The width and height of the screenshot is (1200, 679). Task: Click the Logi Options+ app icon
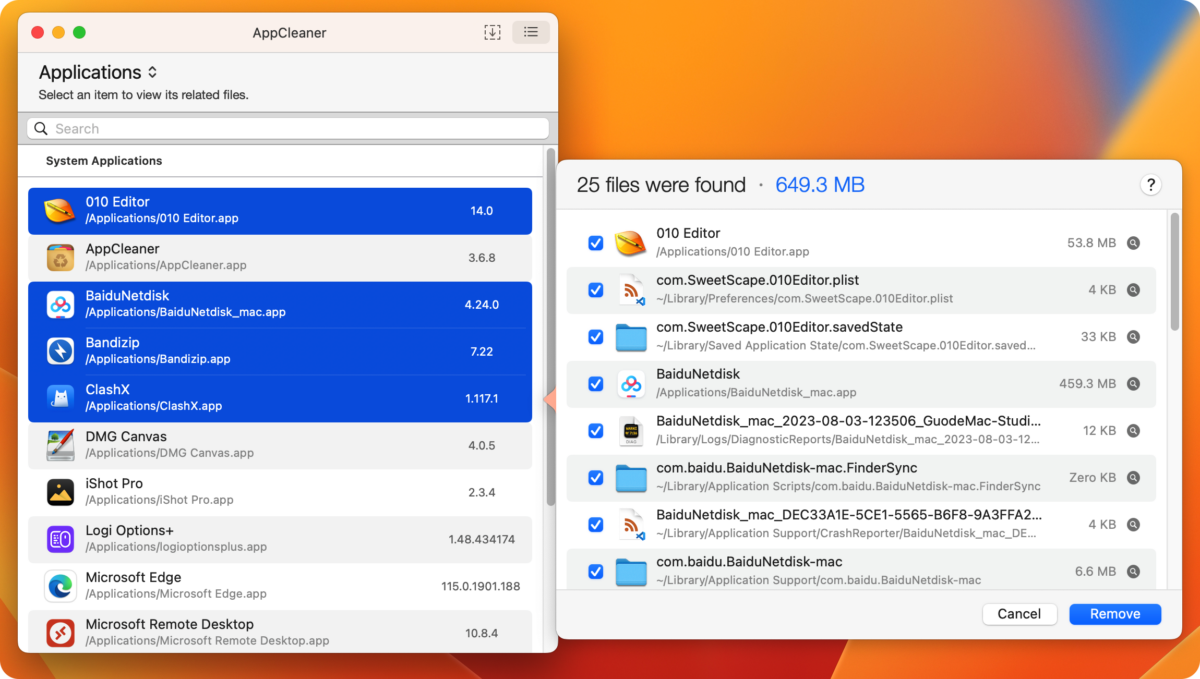60,539
